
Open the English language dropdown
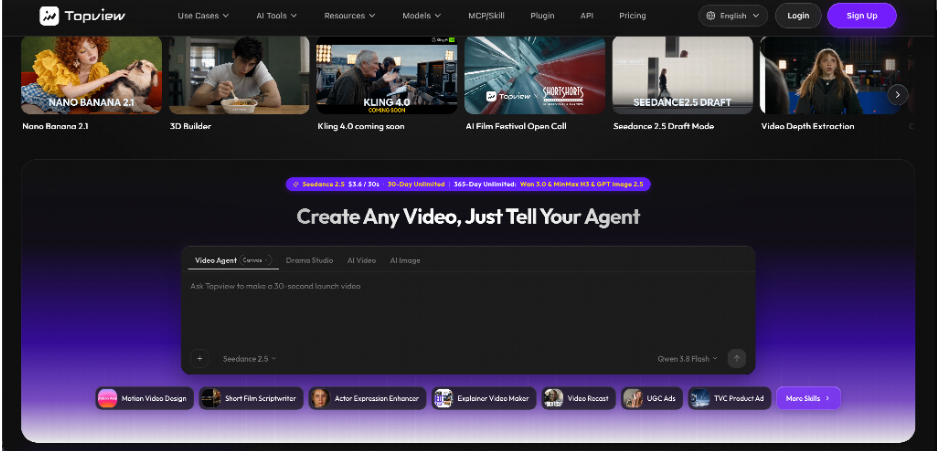[733, 16]
